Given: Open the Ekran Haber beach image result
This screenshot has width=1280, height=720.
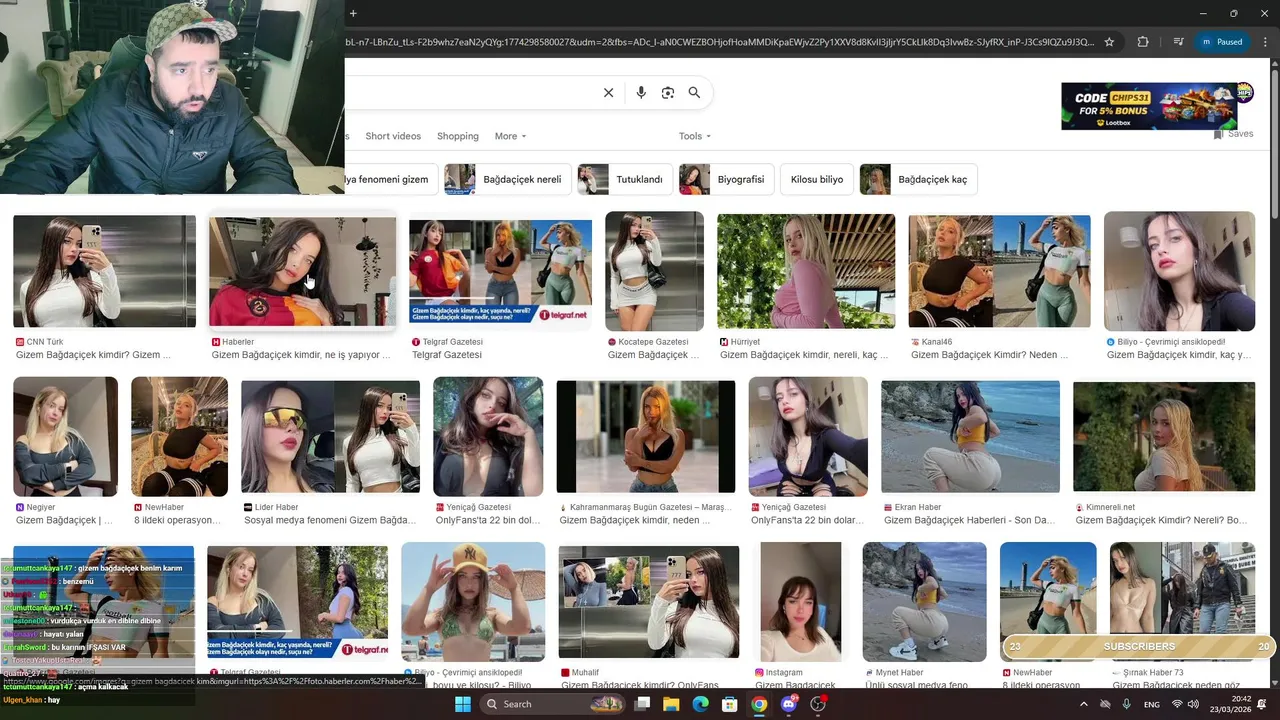Looking at the screenshot, I should (x=970, y=436).
